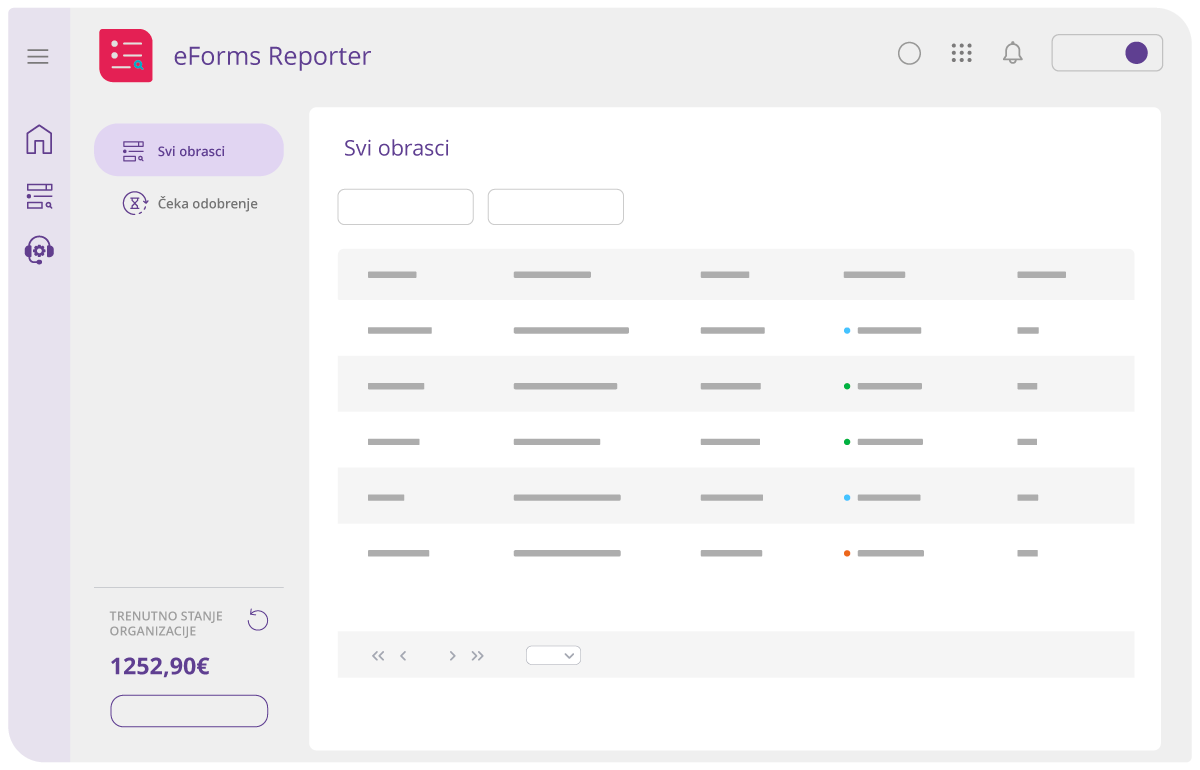Select the first row of the table
Screen dimensions: 1200x770
736,330
